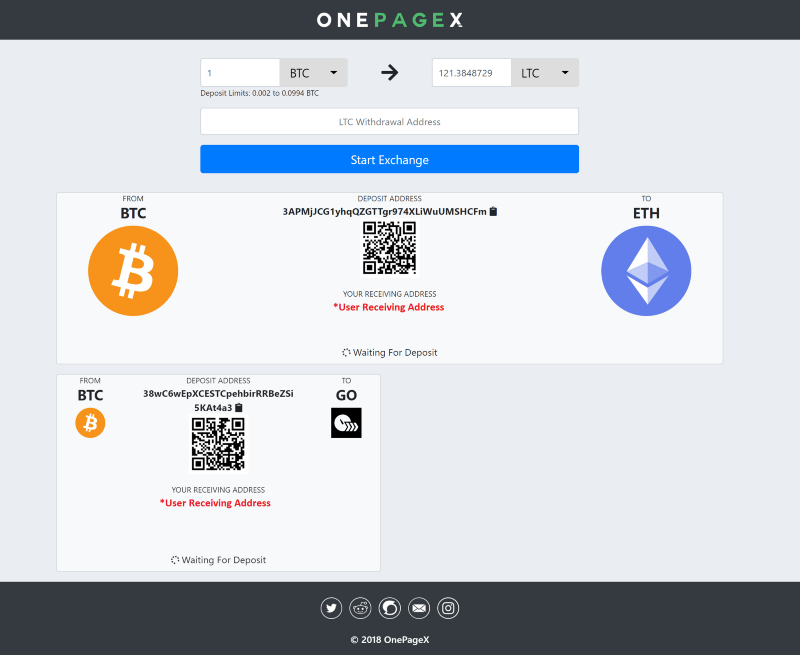800x655 pixels.
Task: Open the Steemit icon in the footer
Action: 390,608
